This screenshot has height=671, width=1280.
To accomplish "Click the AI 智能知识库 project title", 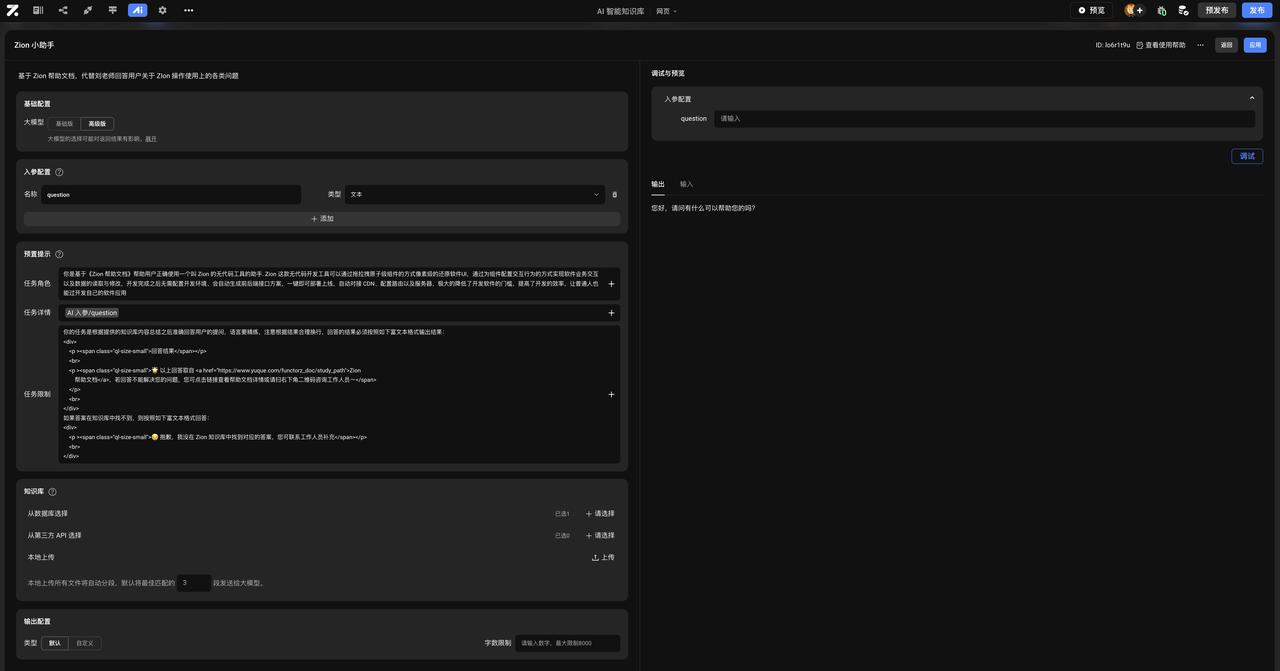I will click(620, 11).
